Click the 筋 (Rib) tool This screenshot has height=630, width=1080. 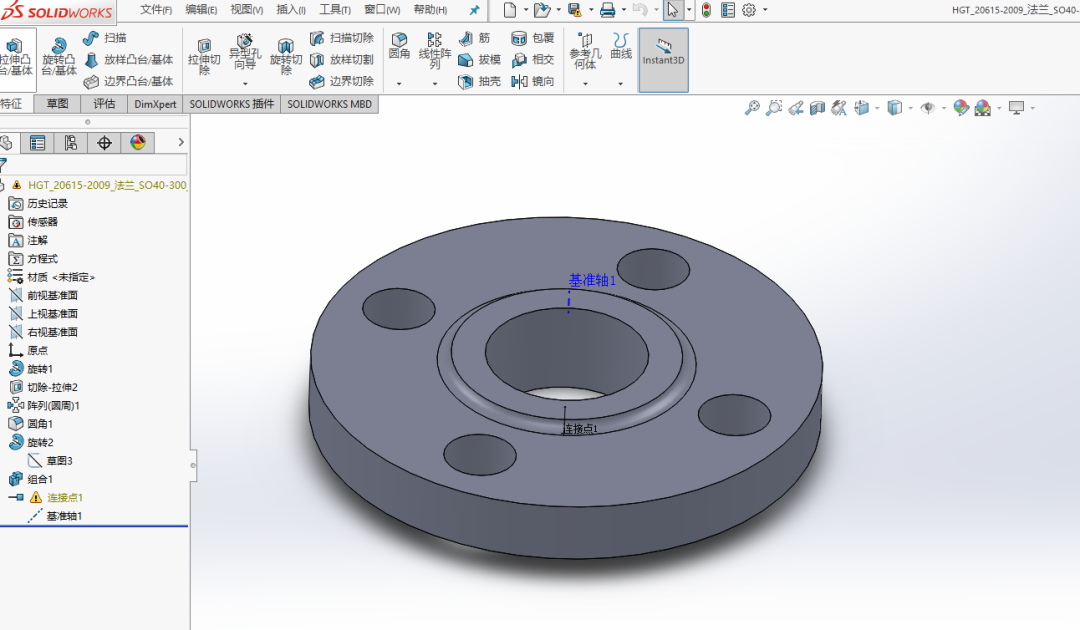(x=476, y=38)
